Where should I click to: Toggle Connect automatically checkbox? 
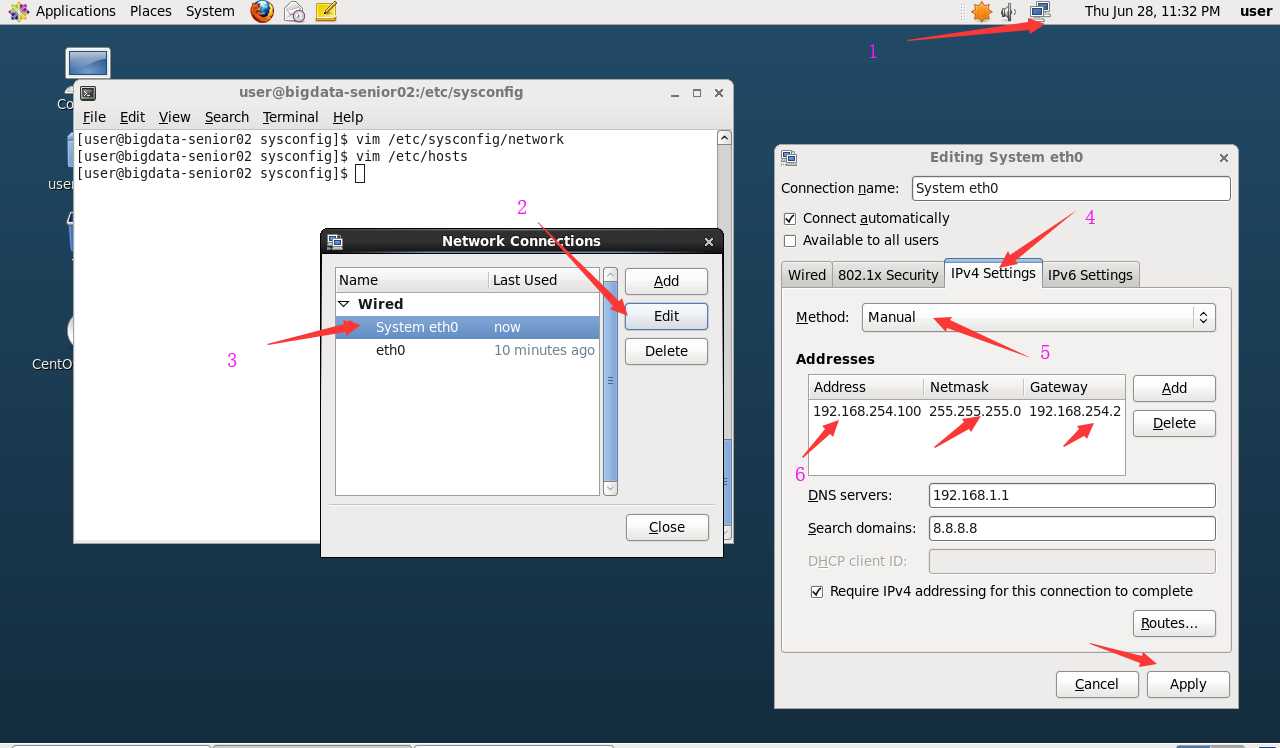click(x=790, y=218)
